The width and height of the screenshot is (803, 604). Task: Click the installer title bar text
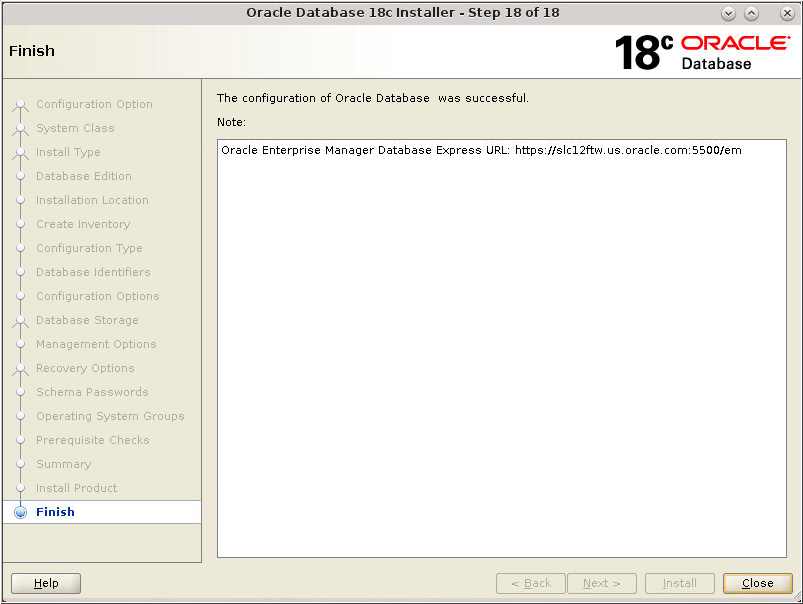point(403,12)
